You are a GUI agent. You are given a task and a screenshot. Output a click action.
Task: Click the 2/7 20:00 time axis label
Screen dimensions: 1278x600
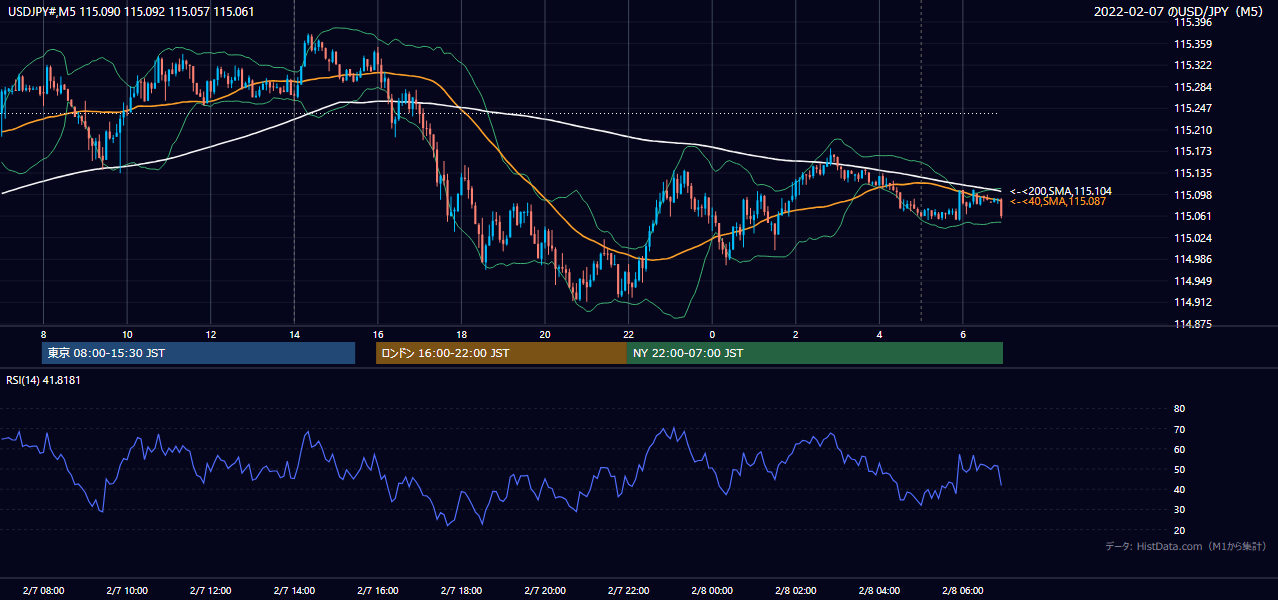(x=545, y=591)
